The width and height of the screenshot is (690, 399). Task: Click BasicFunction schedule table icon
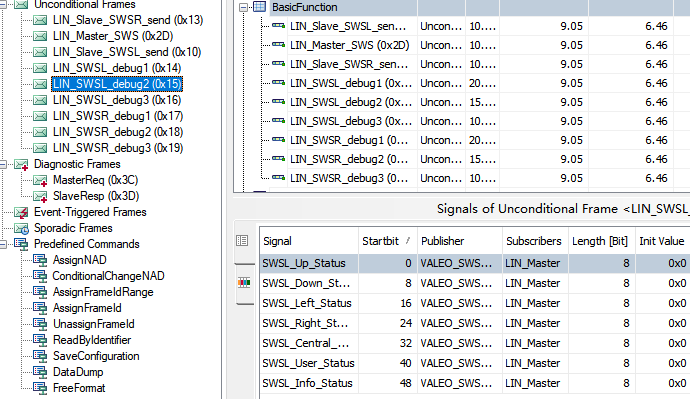pyautogui.click(x=260, y=7)
